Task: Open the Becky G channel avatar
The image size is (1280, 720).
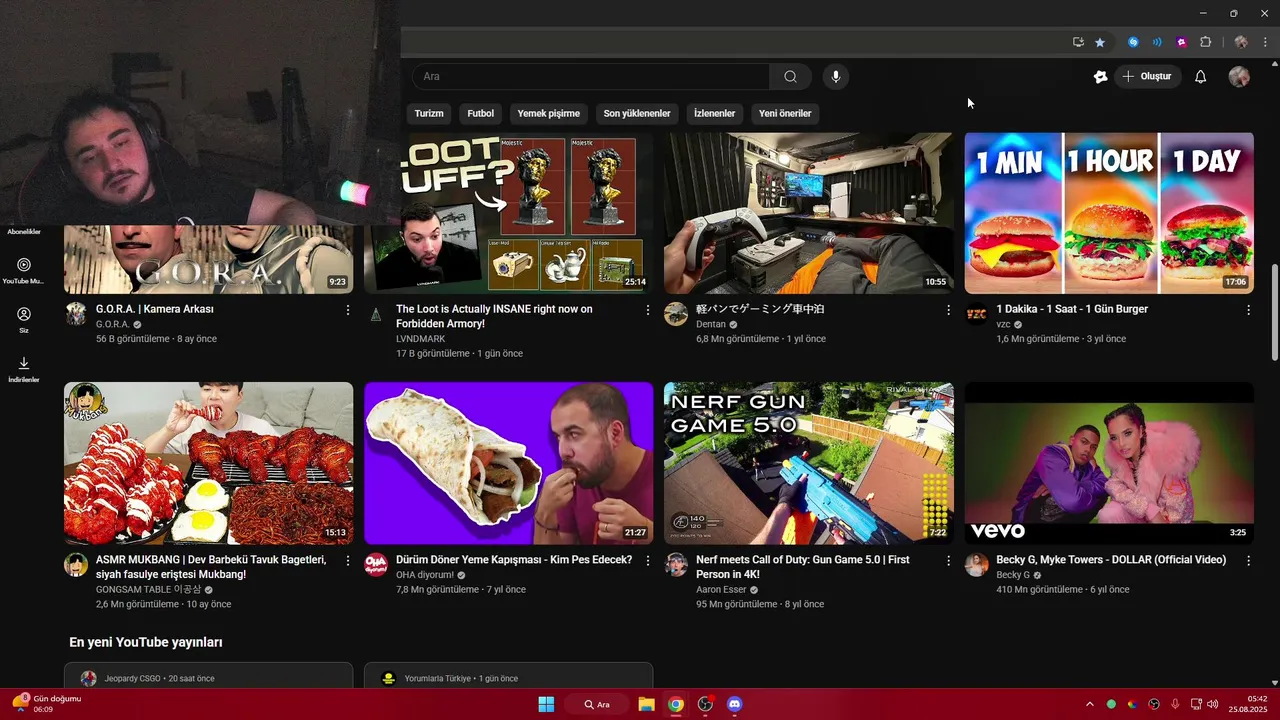Action: coord(976,565)
